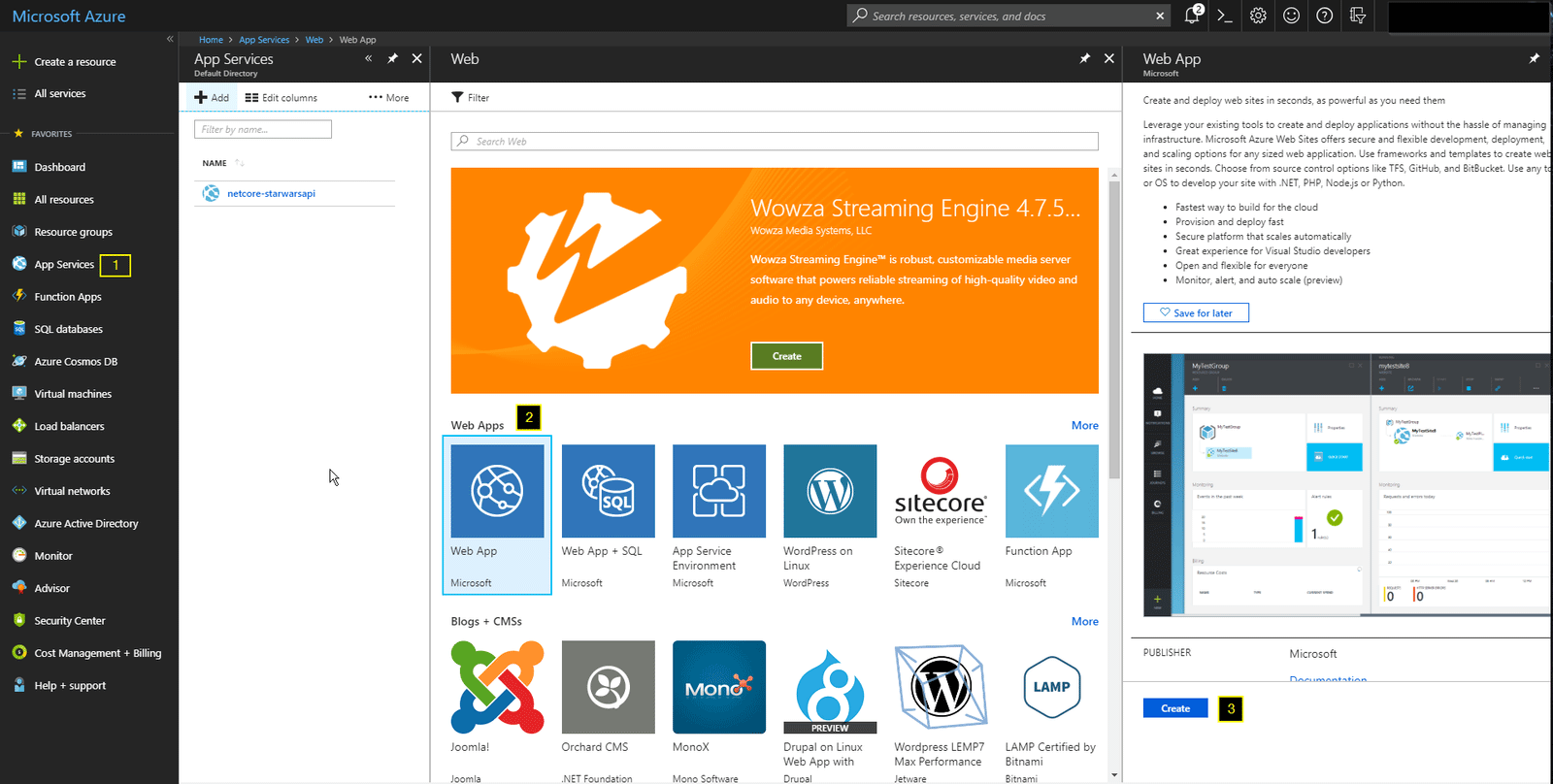Select the Web App + SQL tile

click(608, 515)
